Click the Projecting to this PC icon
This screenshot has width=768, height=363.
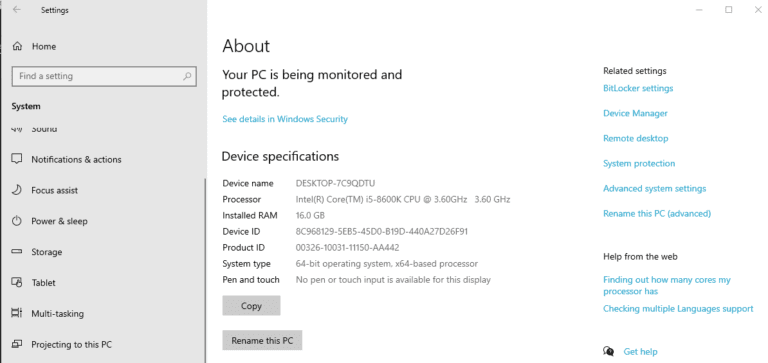tap(17, 344)
